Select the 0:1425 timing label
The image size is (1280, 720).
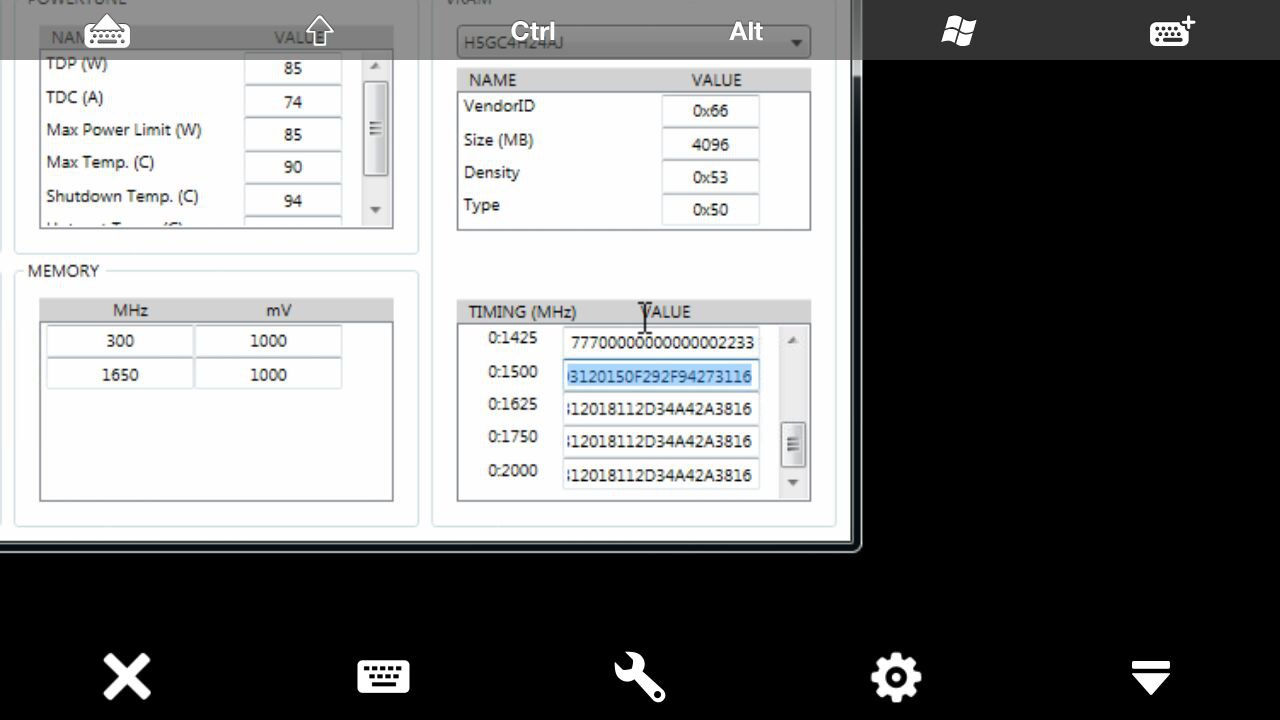click(512, 338)
